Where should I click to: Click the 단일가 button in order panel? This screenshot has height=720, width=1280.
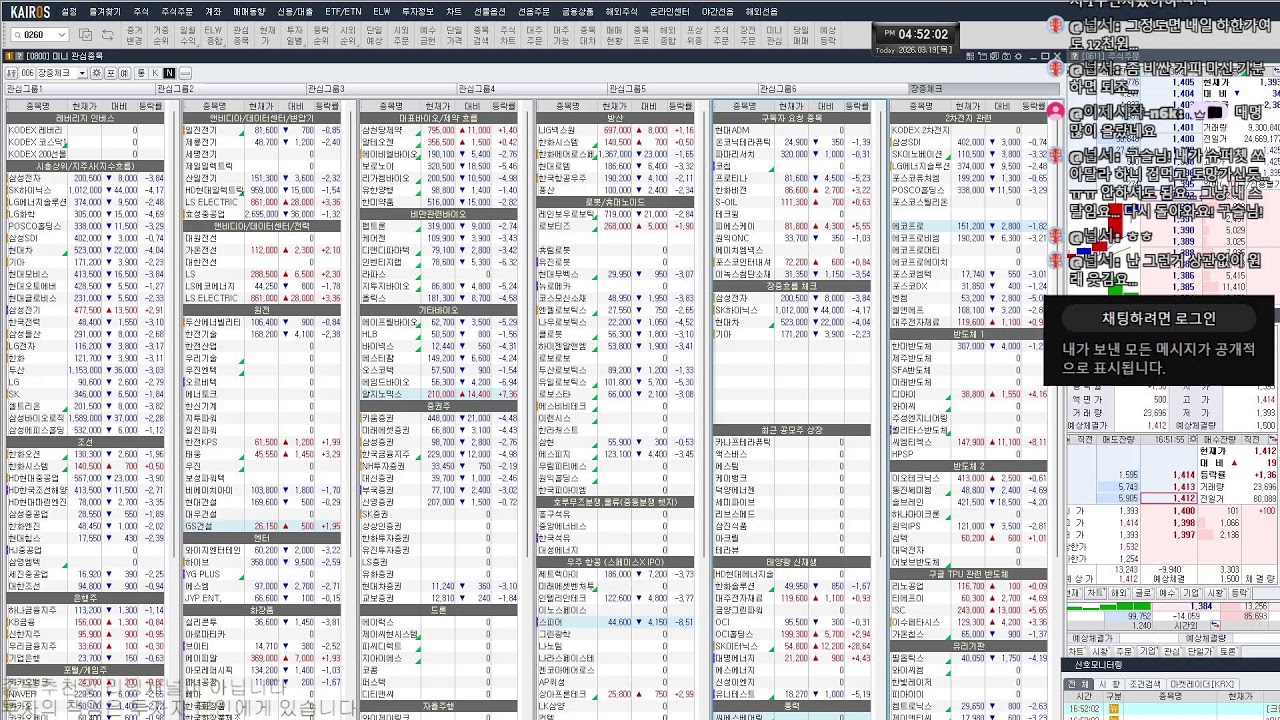coord(1199,651)
